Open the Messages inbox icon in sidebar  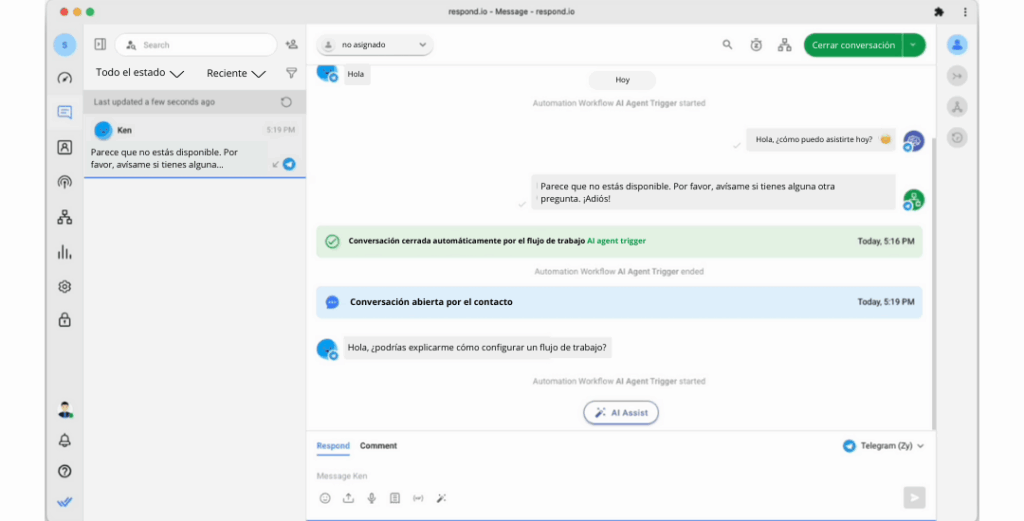(65, 112)
